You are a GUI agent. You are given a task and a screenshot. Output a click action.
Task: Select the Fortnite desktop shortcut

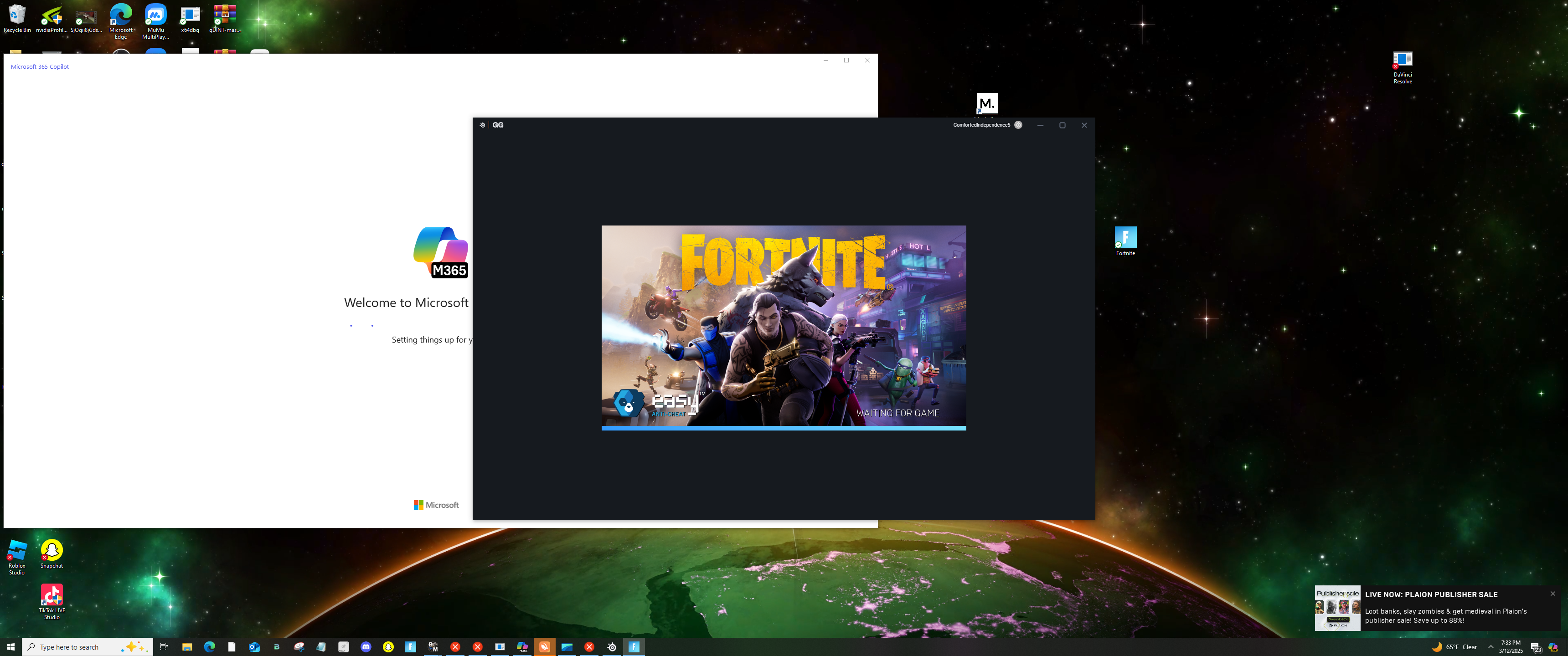[1125, 241]
